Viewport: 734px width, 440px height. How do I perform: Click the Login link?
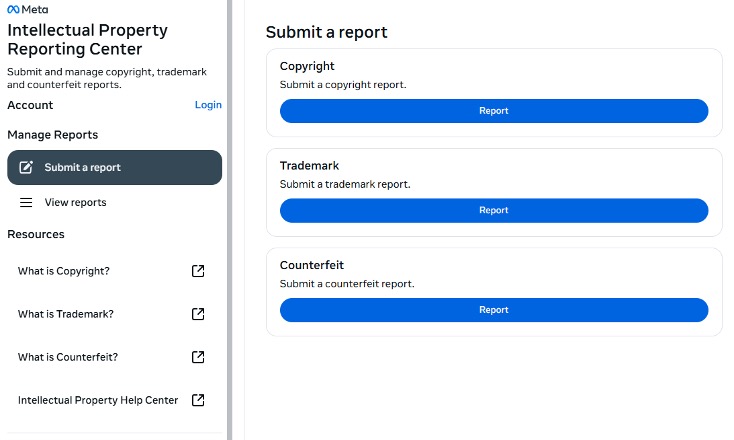pyautogui.click(x=208, y=105)
